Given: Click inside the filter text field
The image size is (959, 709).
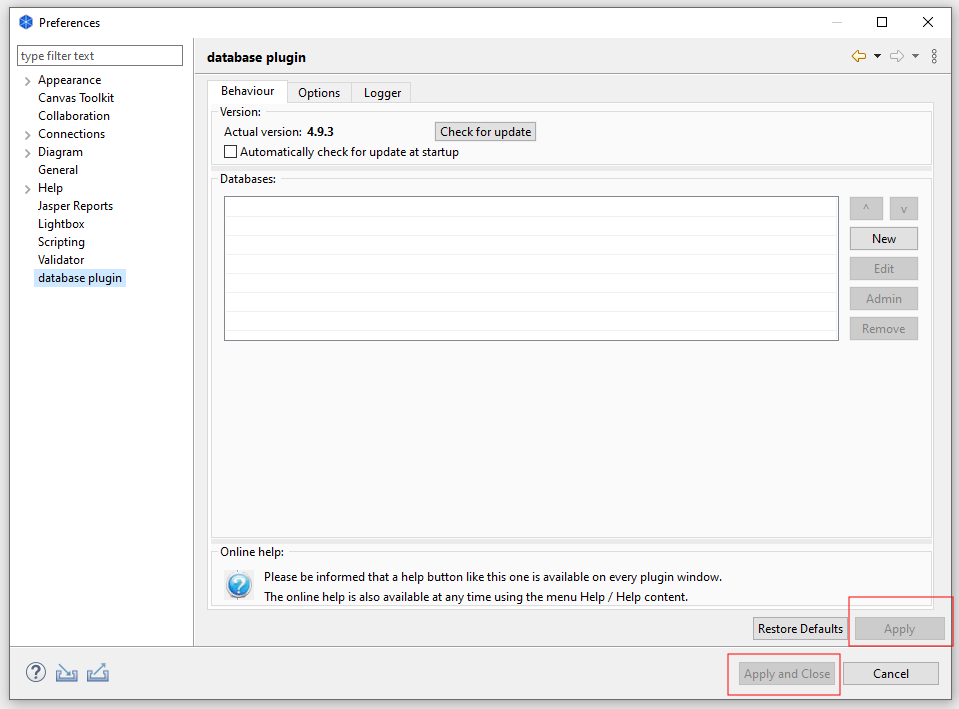Looking at the screenshot, I should [99, 55].
